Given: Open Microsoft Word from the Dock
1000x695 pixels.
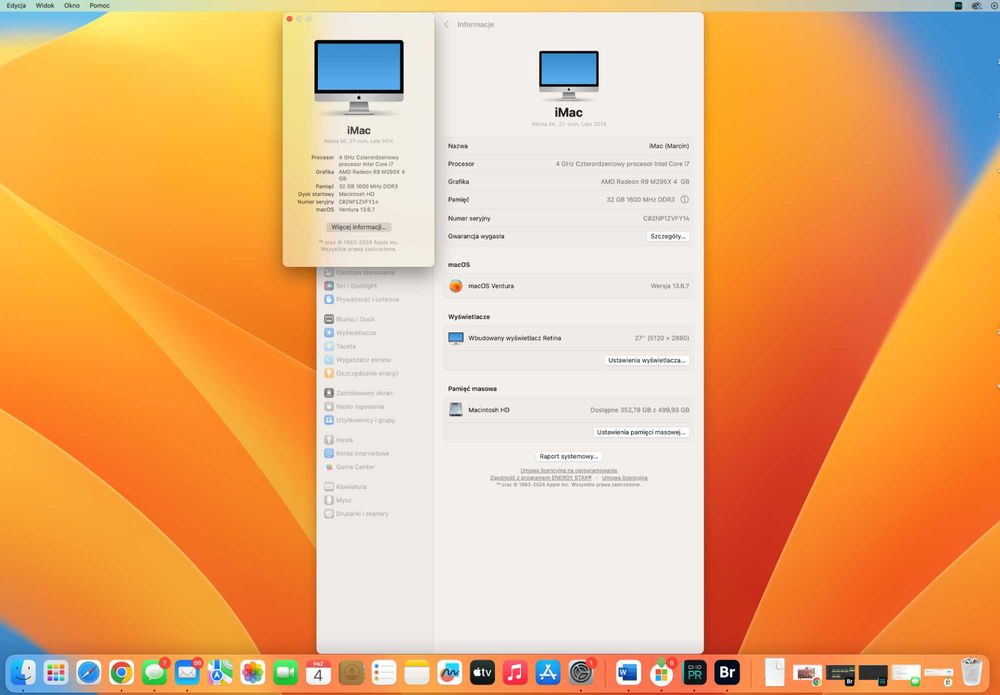Looking at the screenshot, I should [627, 673].
